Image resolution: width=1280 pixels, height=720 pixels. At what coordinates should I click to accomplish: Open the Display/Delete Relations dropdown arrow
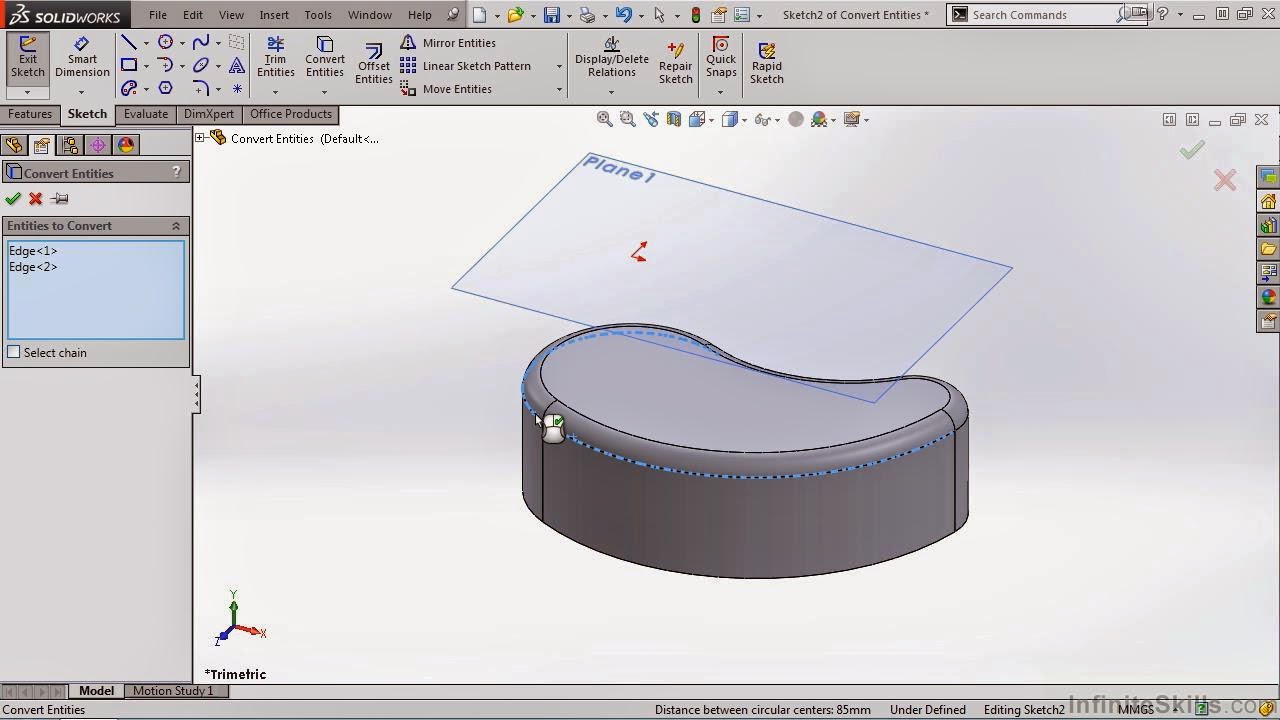point(611,92)
